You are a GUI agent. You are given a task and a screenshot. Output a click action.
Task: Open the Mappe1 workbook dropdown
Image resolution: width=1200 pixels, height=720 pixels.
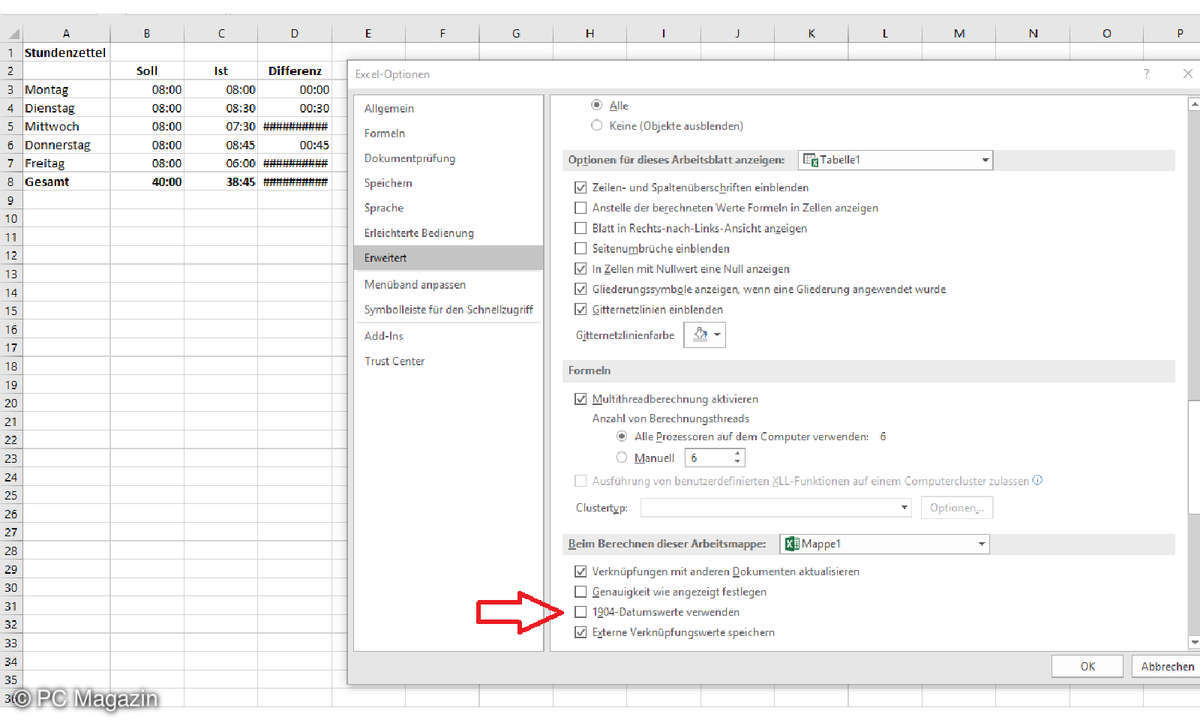click(x=884, y=544)
